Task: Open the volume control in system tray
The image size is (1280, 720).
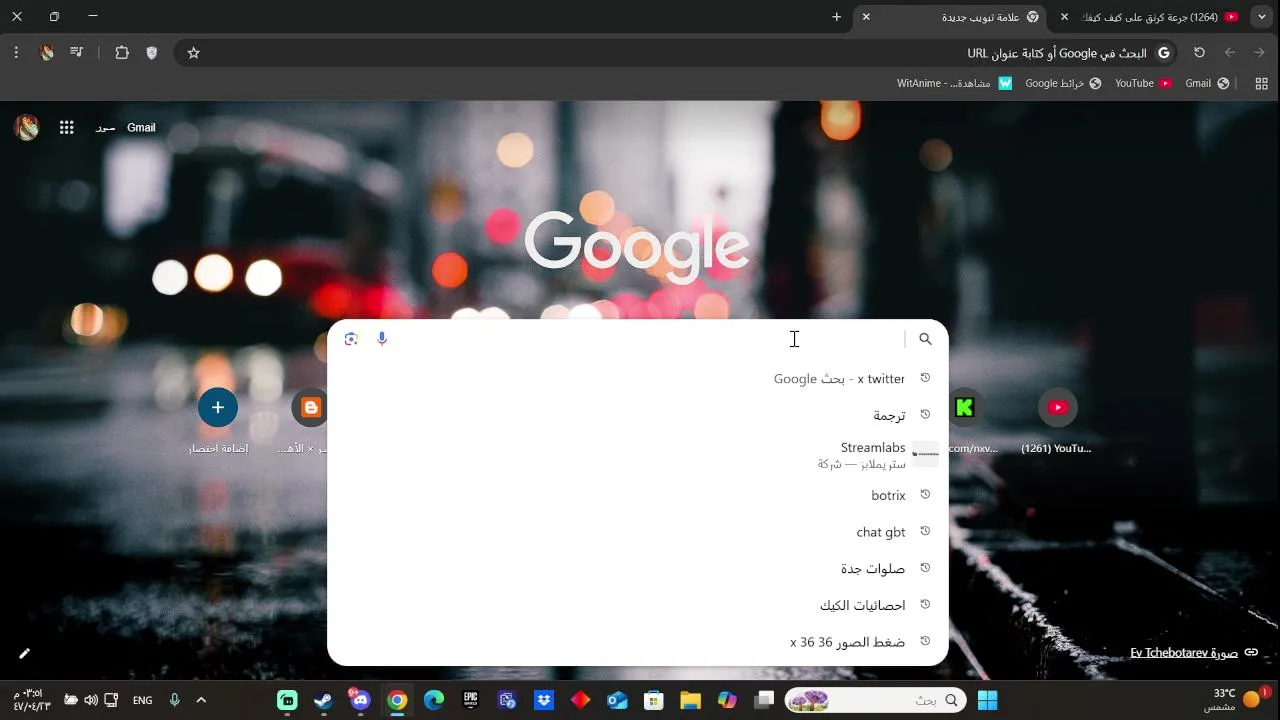Action: (91, 700)
